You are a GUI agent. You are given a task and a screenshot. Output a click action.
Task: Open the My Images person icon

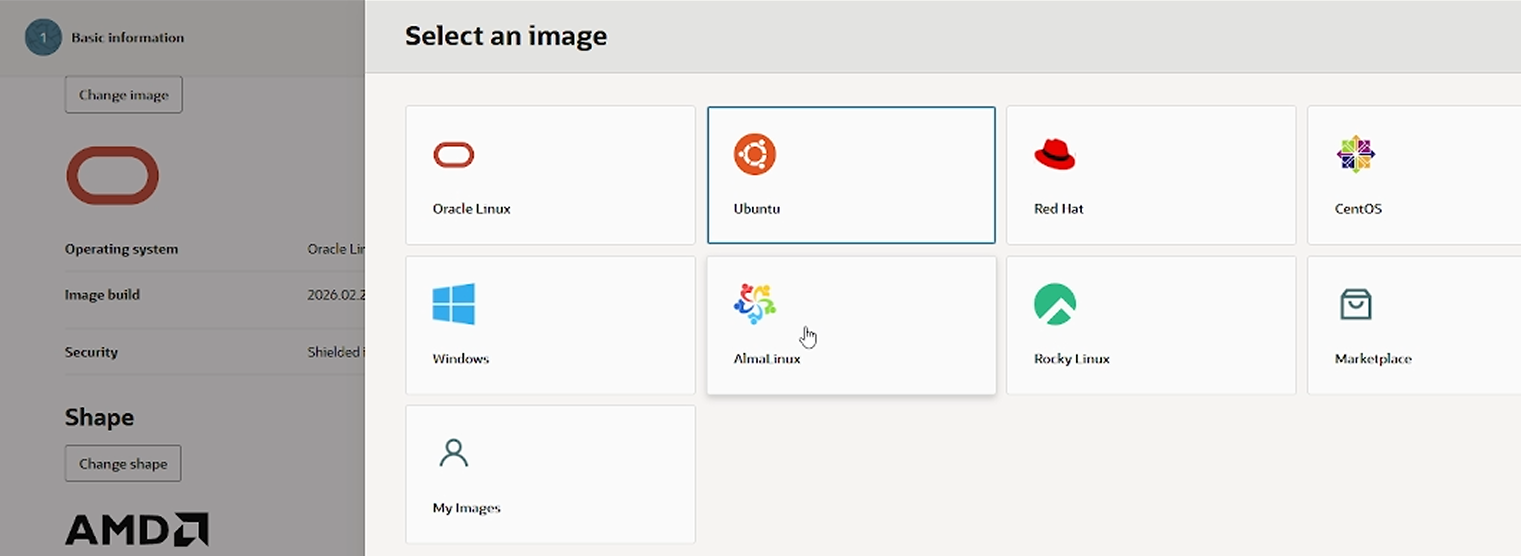click(453, 453)
